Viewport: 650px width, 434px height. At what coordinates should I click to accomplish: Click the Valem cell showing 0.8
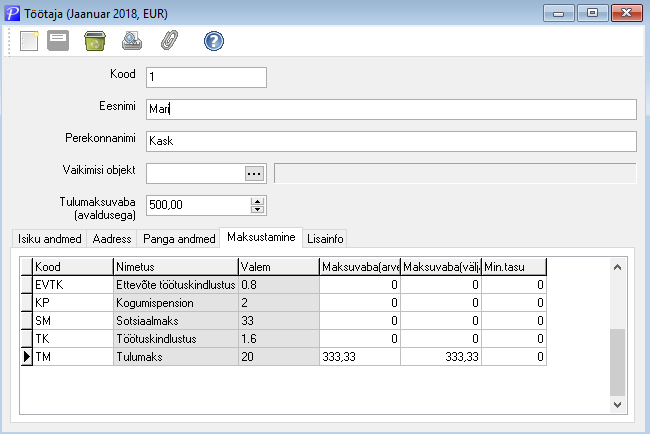[x=279, y=285]
